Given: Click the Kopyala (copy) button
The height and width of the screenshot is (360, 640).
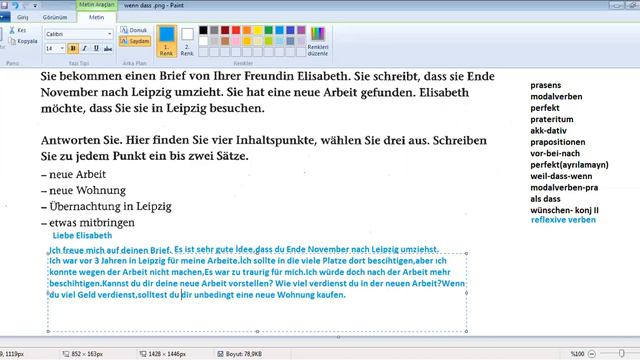Looking at the screenshot, I should (23, 41).
